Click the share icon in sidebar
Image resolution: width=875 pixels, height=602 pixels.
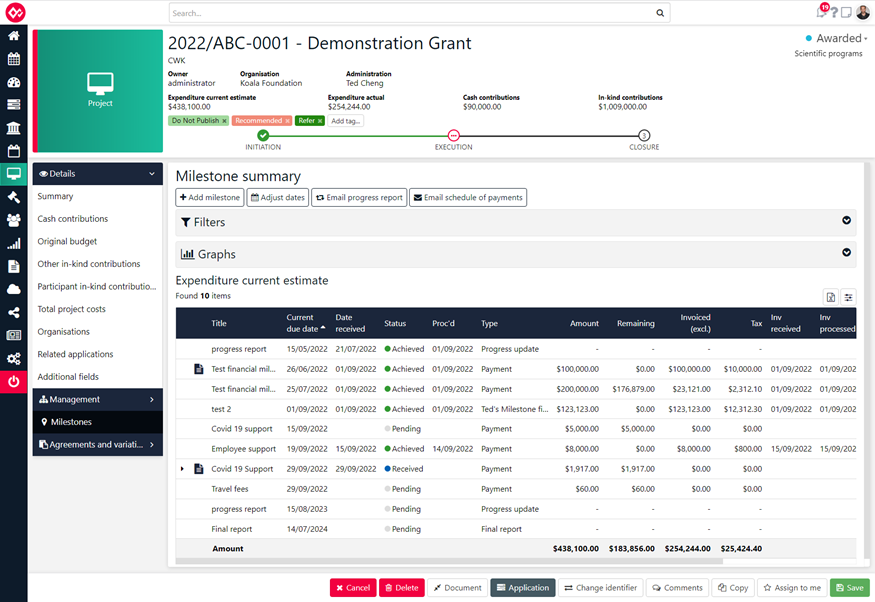pos(13,312)
